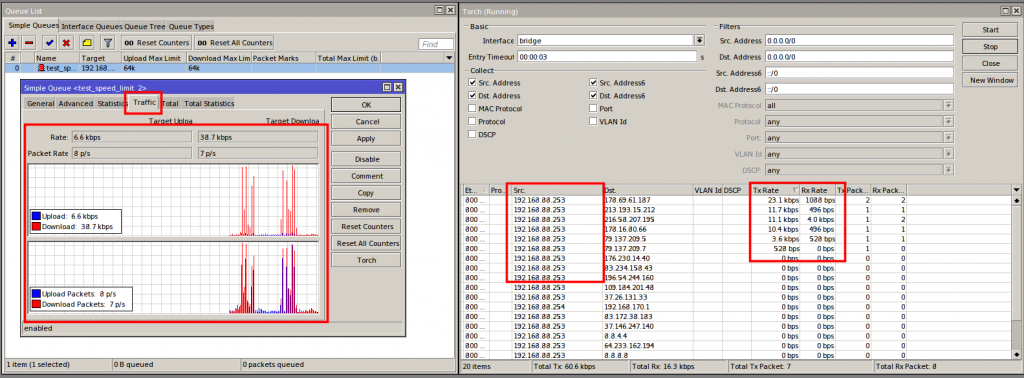Select test_sp queue row in Queue List
The height and width of the screenshot is (378, 1024).
click(x=229, y=68)
